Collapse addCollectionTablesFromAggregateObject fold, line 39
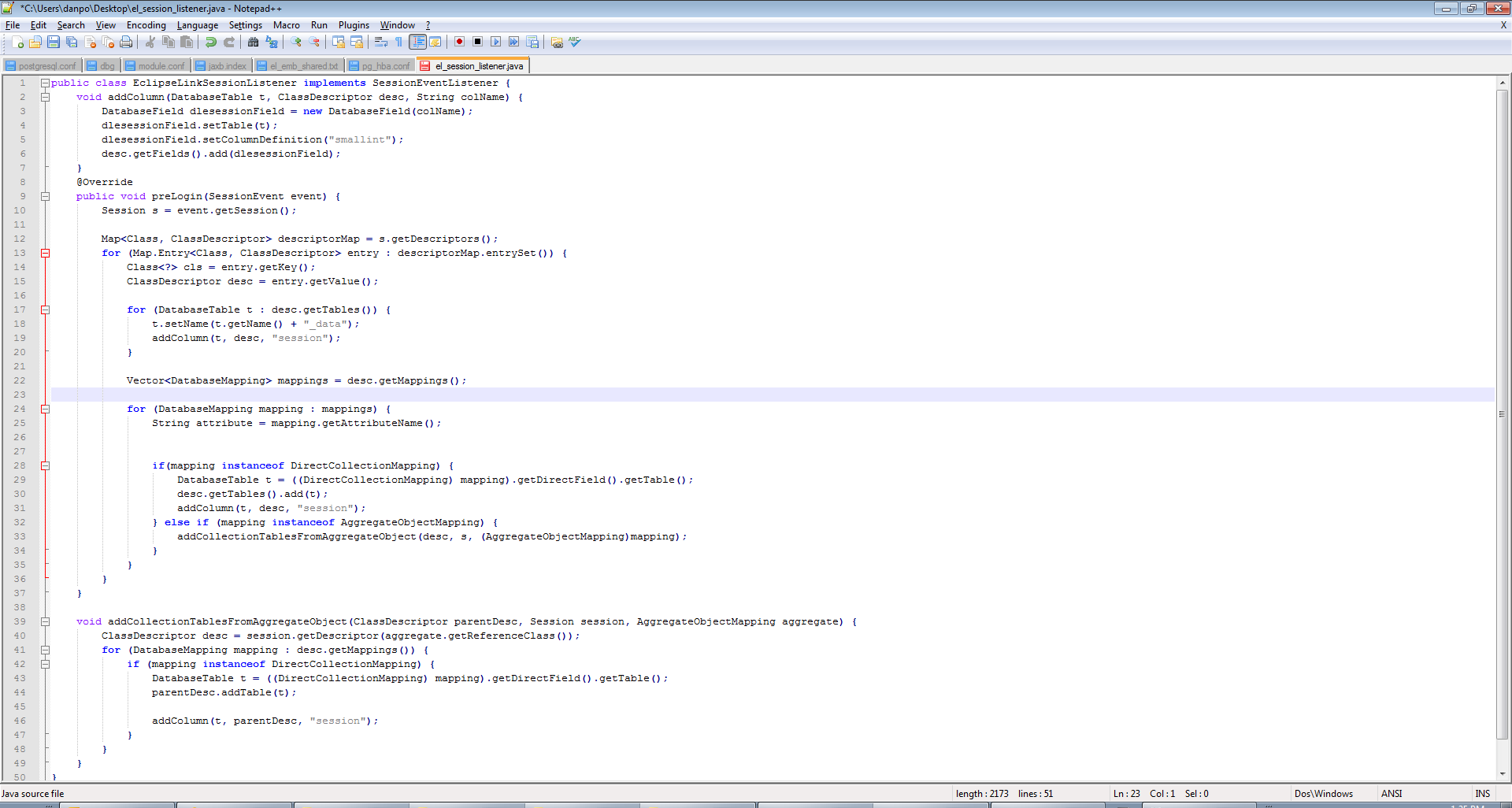This screenshot has width=1512, height=808. [45, 621]
